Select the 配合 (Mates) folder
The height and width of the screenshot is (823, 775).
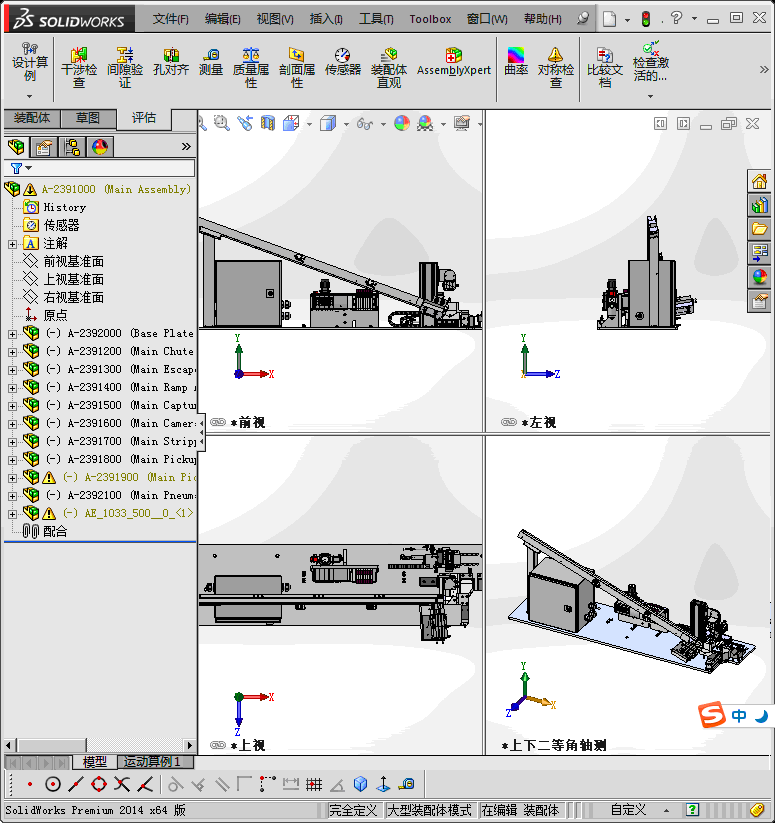(45, 532)
